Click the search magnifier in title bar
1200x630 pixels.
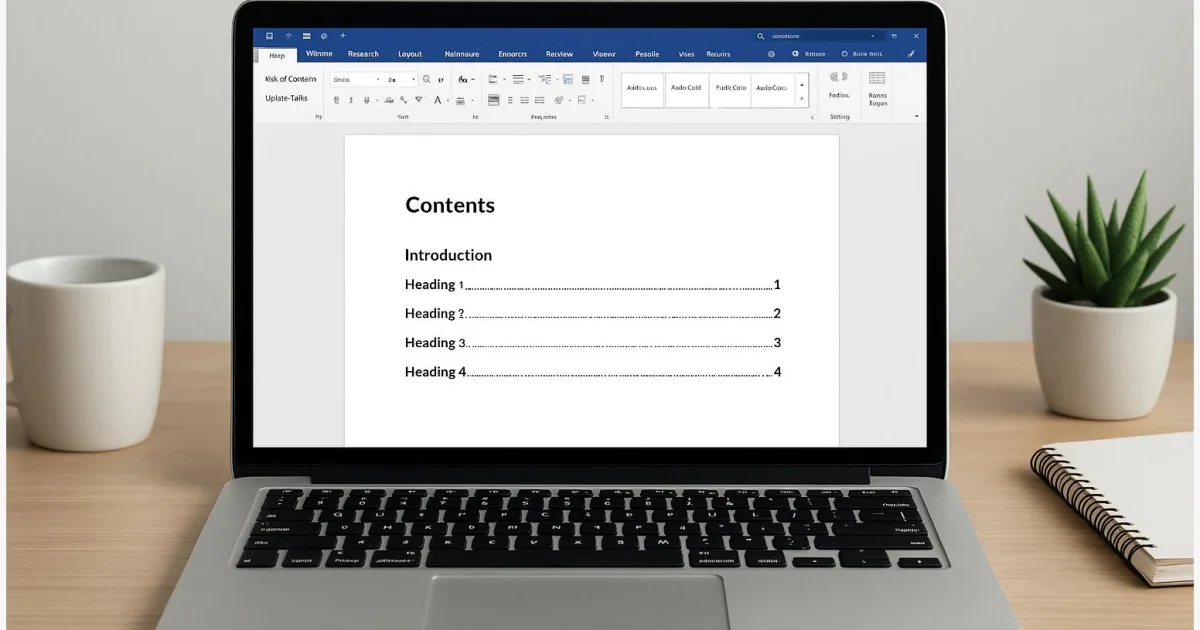coord(761,36)
